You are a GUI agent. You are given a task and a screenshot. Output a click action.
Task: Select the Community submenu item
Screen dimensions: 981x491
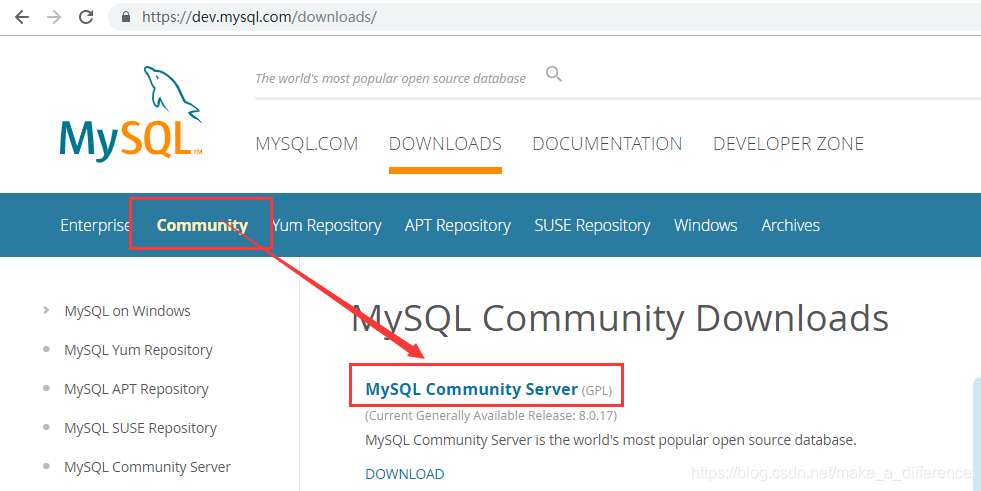tap(202, 225)
